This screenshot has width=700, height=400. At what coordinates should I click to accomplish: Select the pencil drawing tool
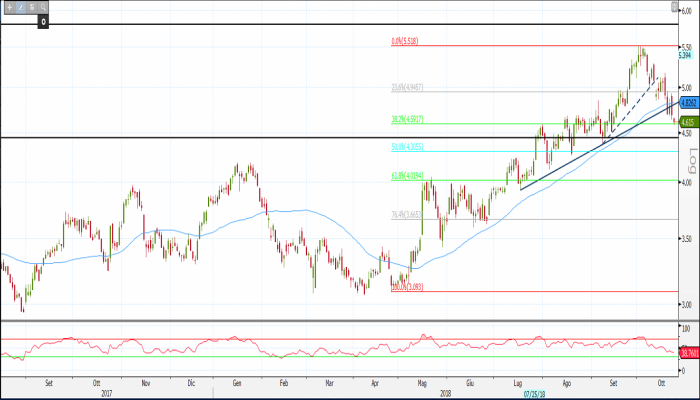pyautogui.click(x=20, y=7)
